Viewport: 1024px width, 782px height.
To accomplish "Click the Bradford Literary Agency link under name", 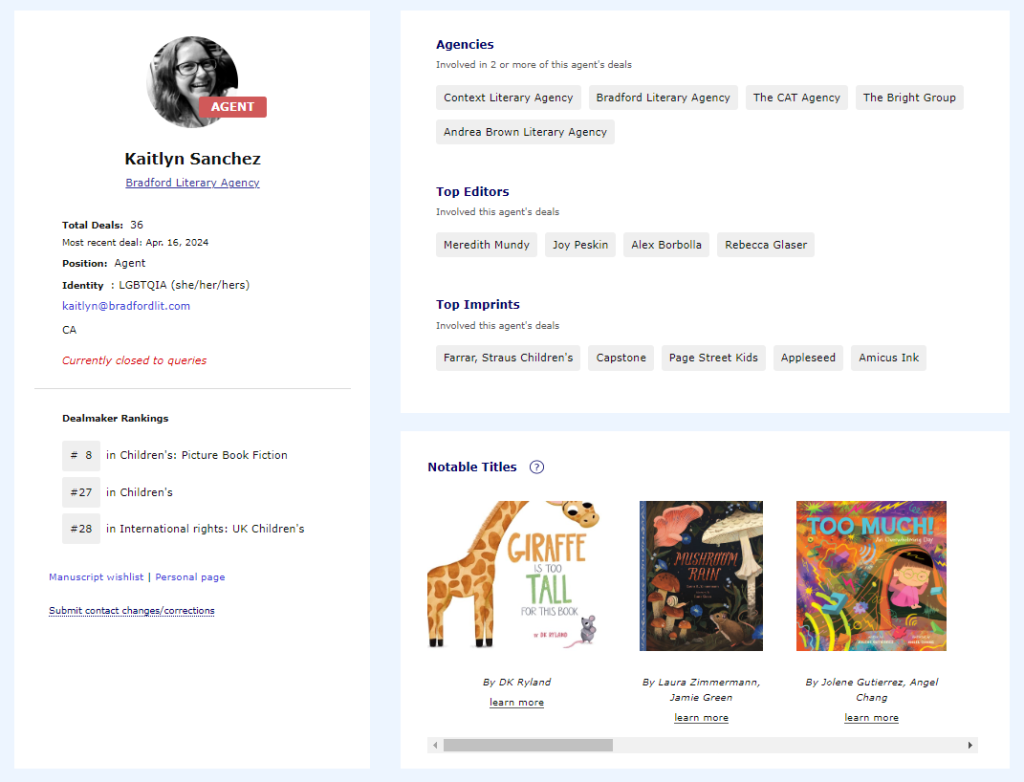I will click(192, 183).
